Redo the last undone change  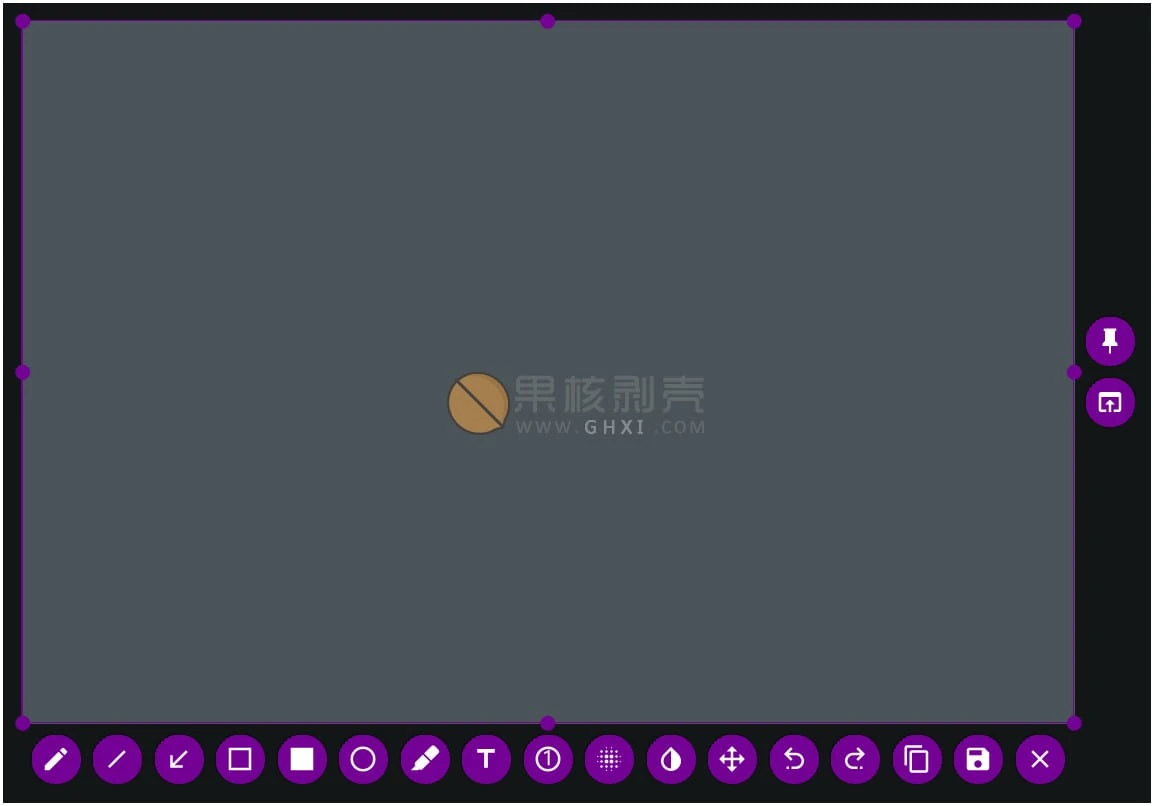[x=855, y=760]
